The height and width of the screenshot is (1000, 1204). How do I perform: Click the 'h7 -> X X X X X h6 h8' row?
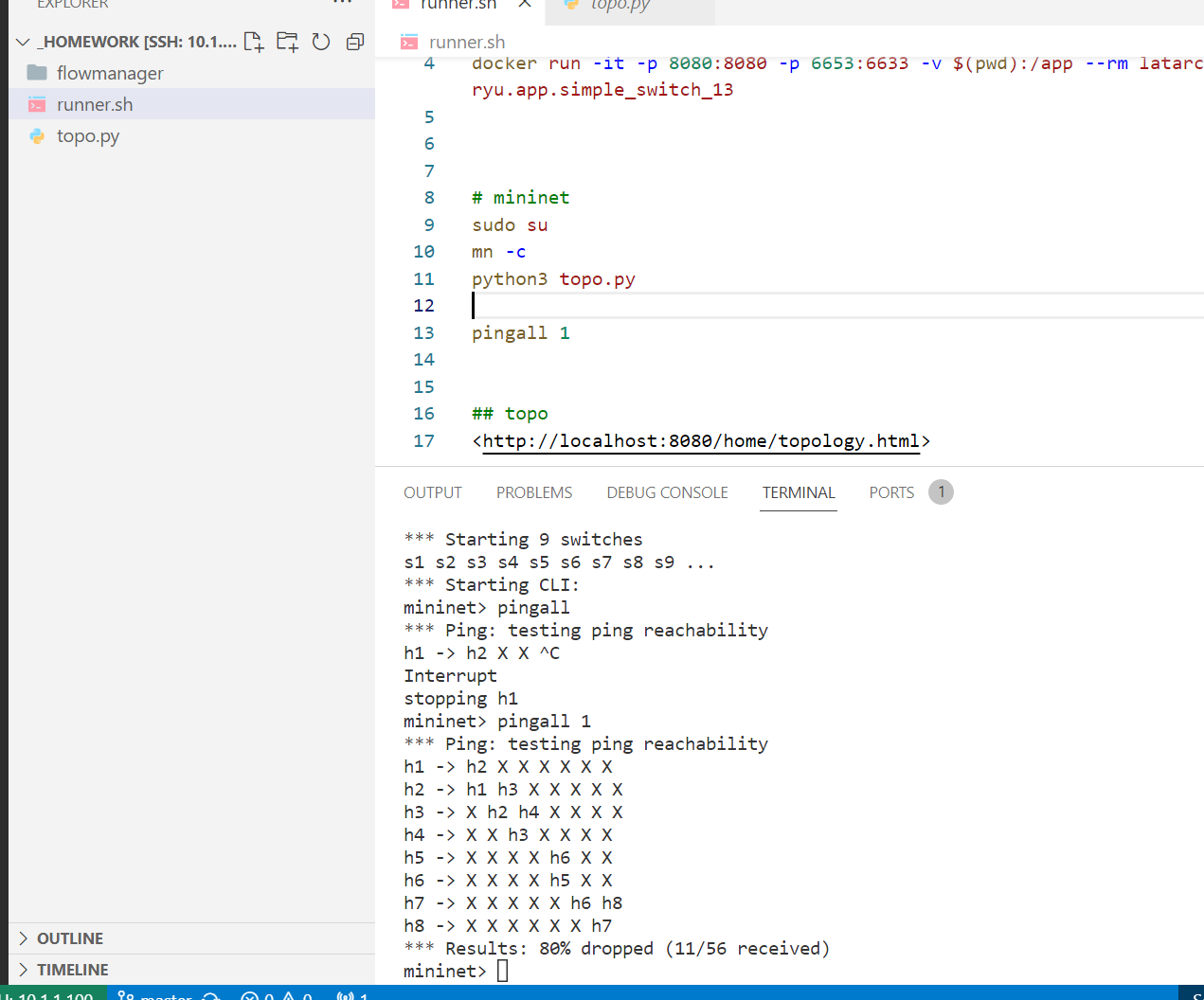click(x=512, y=902)
